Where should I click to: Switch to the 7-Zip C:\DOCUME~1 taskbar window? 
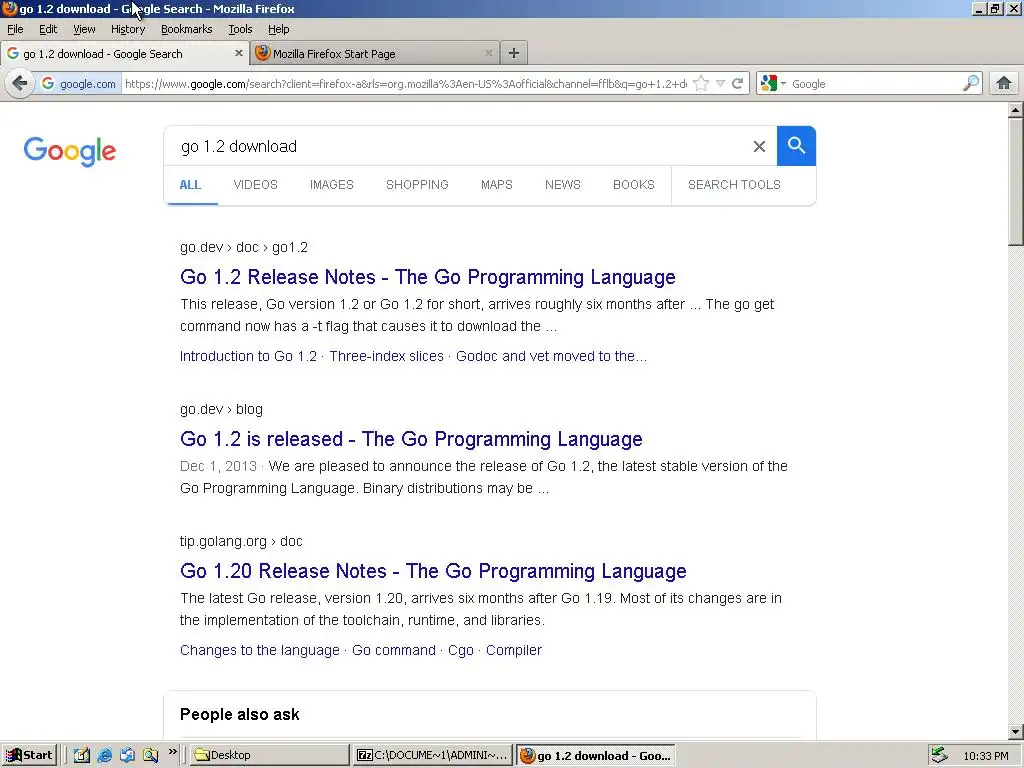(x=432, y=755)
